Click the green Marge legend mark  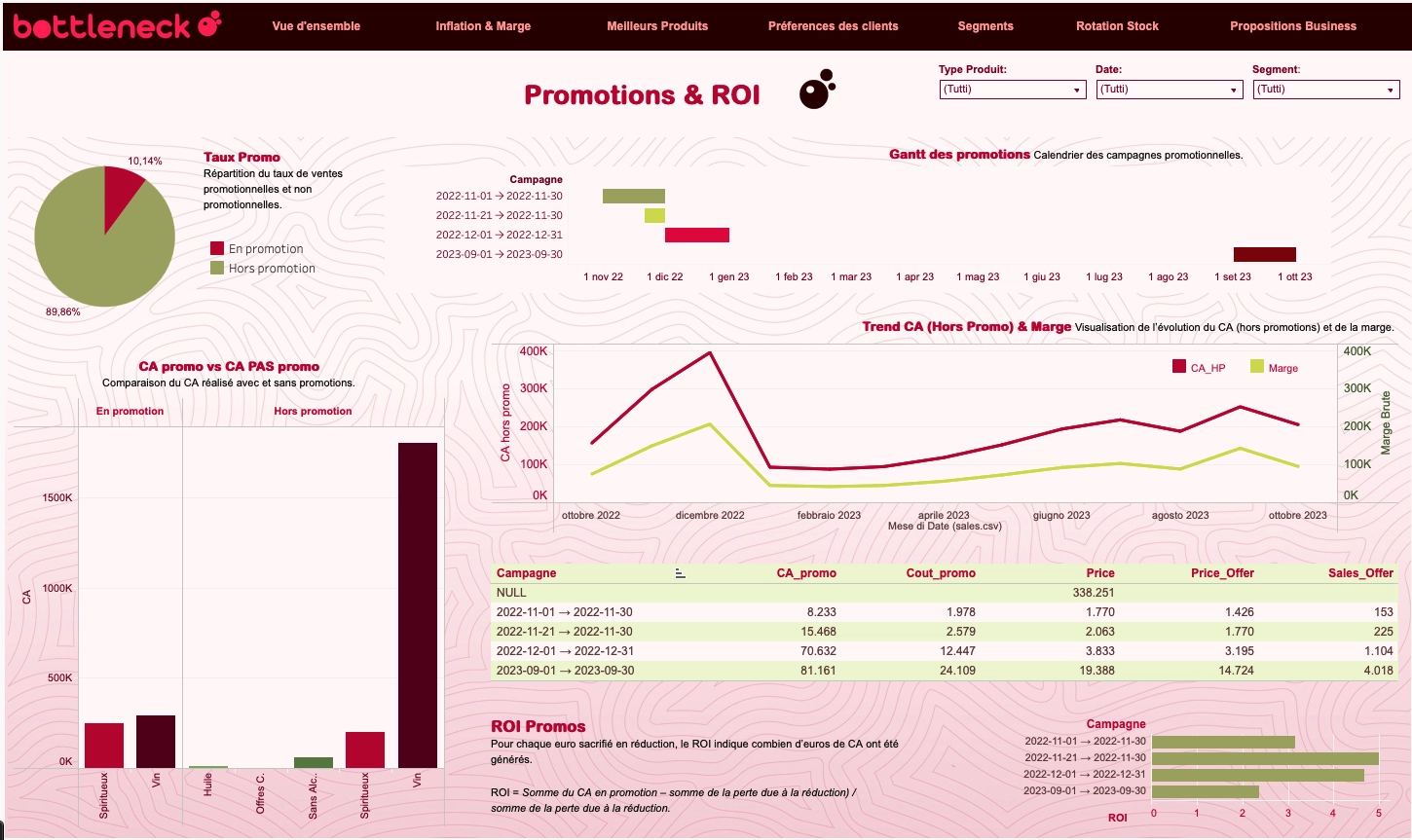point(1256,368)
